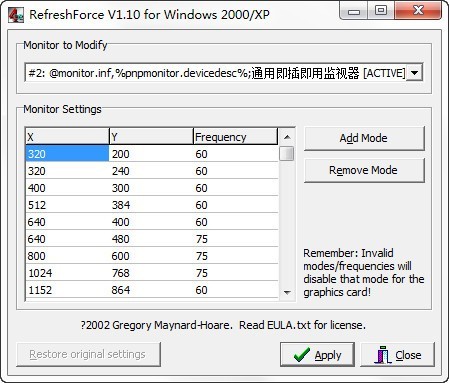
Task: Click the Add Mode button
Action: pos(364,138)
